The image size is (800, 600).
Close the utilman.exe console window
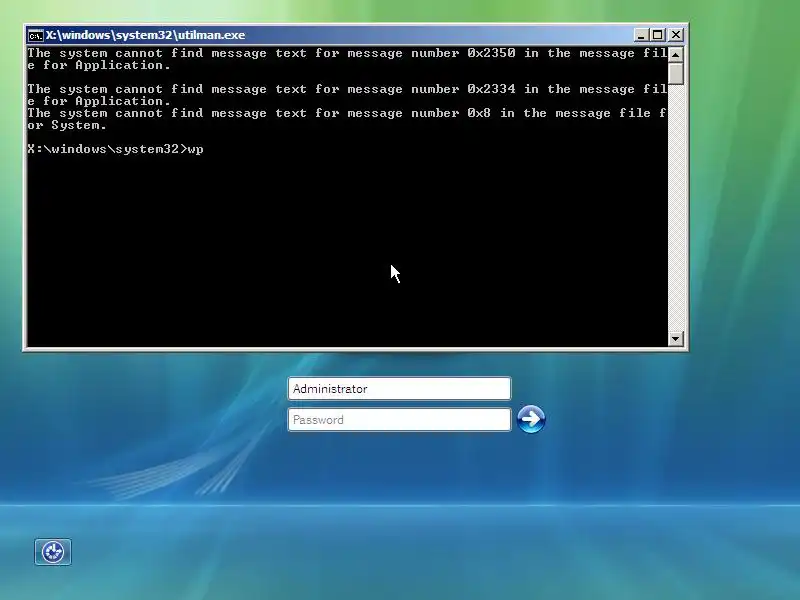click(x=676, y=35)
